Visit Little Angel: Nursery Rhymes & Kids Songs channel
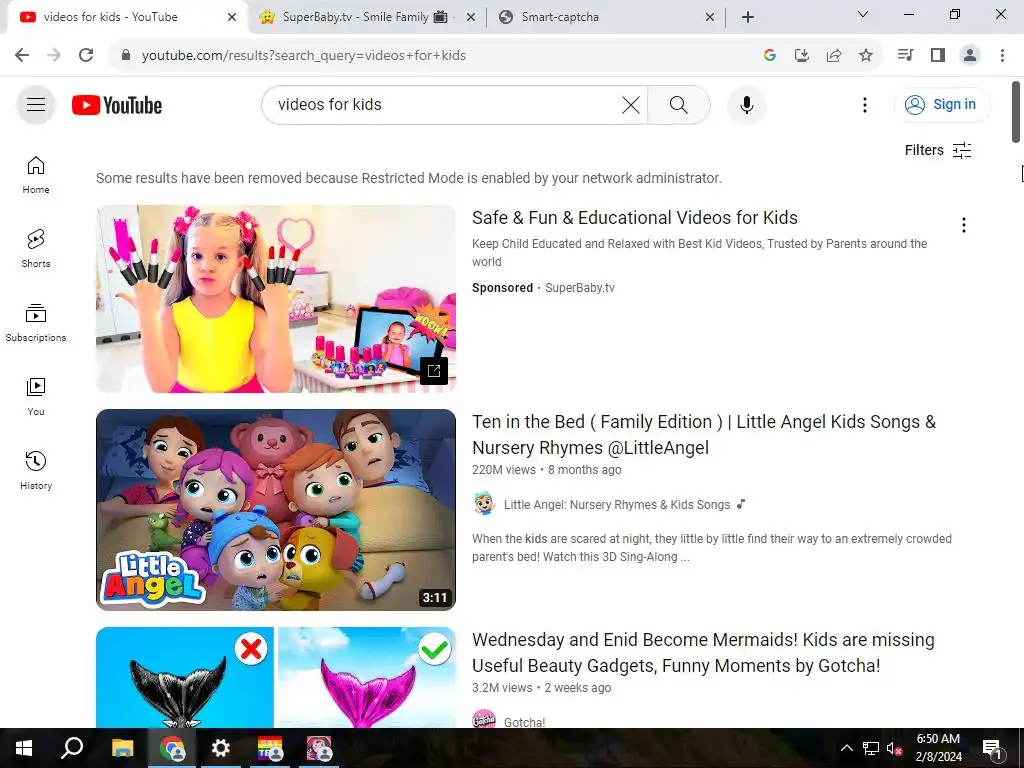The width and height of the screenshot is (1024, 768). (616, 505)
